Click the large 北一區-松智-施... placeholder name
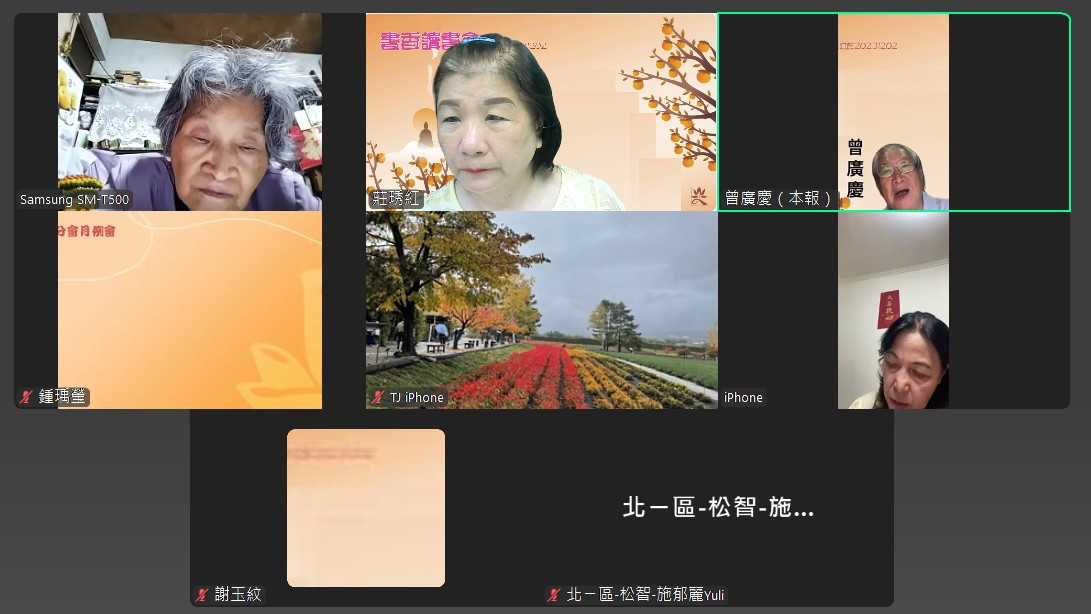The image size is (1091, 614). point(718,508)
